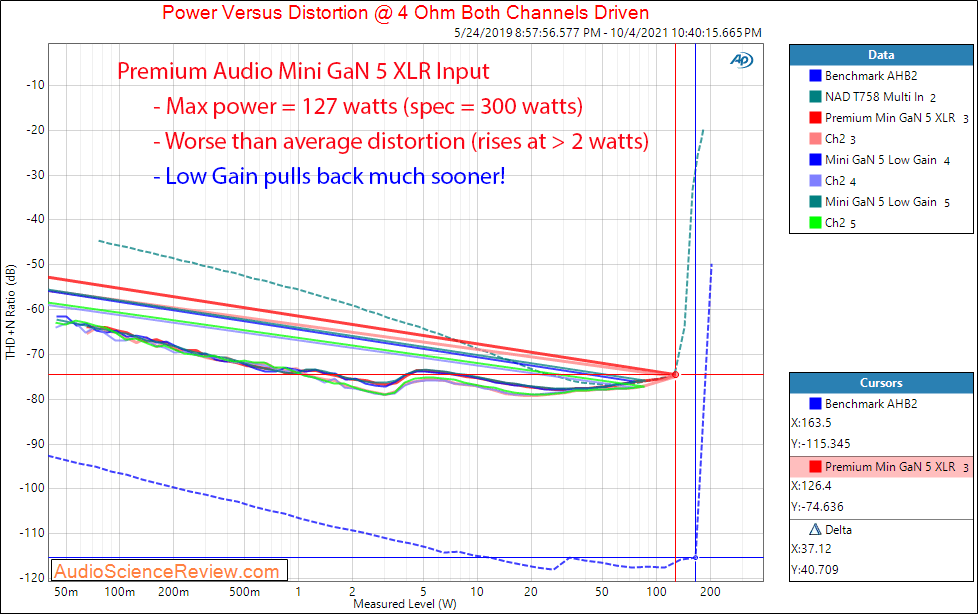The height and width of the screenshot is (614, 978).
Task: Click the red Premium Min GaN 5 XLR swatch in Data legend
Action: click(x=815, y=117)
